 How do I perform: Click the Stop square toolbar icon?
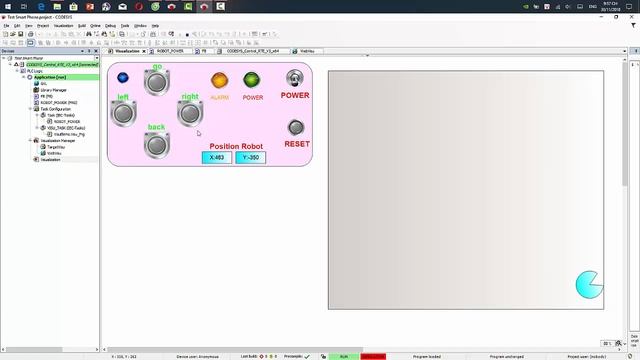point(187,35)
